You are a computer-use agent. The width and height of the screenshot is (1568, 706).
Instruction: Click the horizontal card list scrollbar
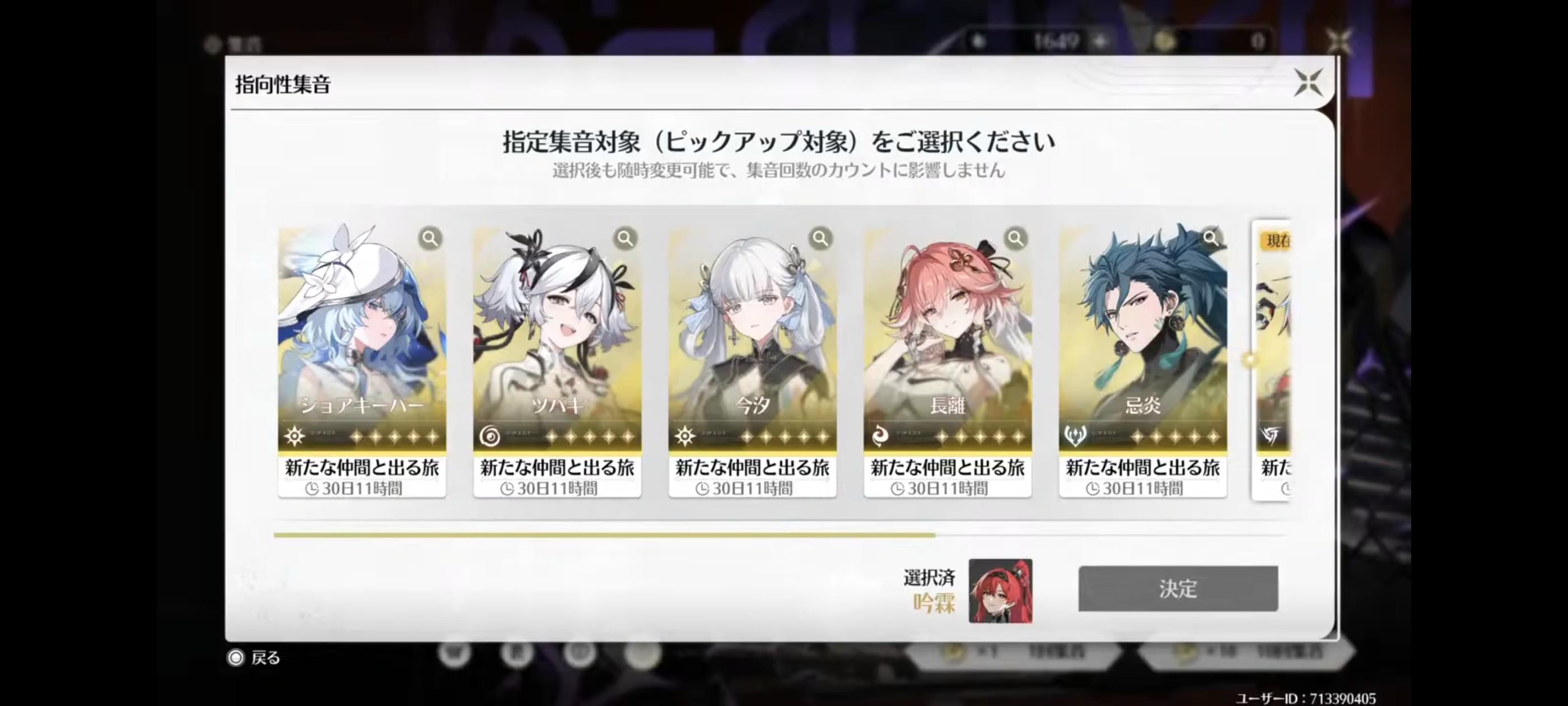(x=780, y=536)
